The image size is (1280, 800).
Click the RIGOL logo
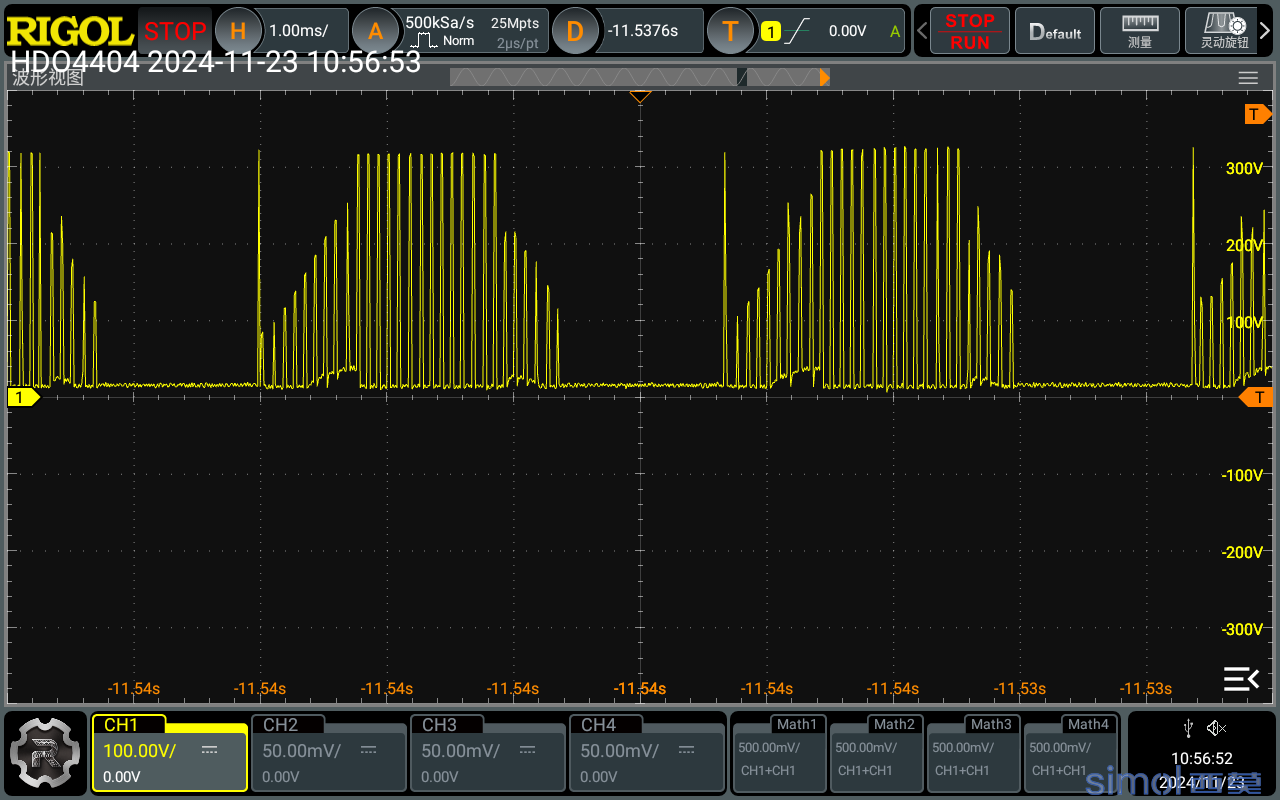coord(69,31)
